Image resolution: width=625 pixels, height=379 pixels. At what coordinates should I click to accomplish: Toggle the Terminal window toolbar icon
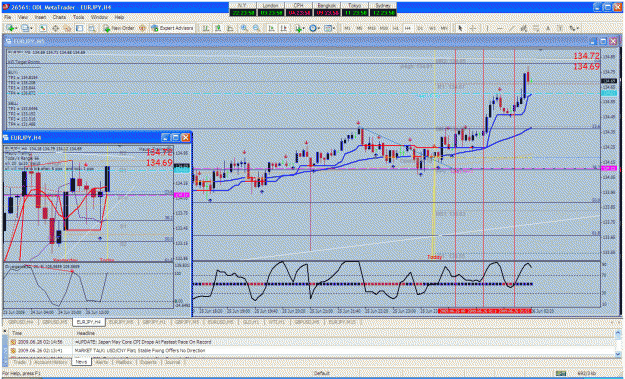pos(79,28)
